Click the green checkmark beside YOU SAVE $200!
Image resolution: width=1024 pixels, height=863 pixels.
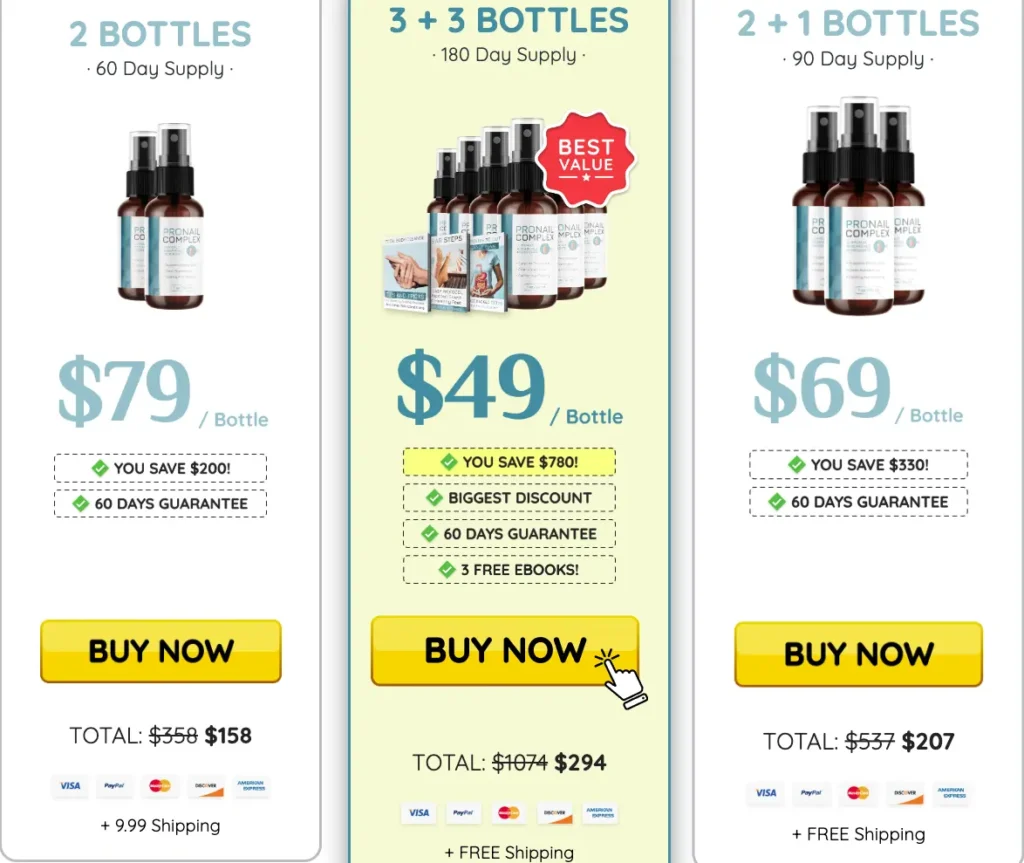(x=100, y=468)
